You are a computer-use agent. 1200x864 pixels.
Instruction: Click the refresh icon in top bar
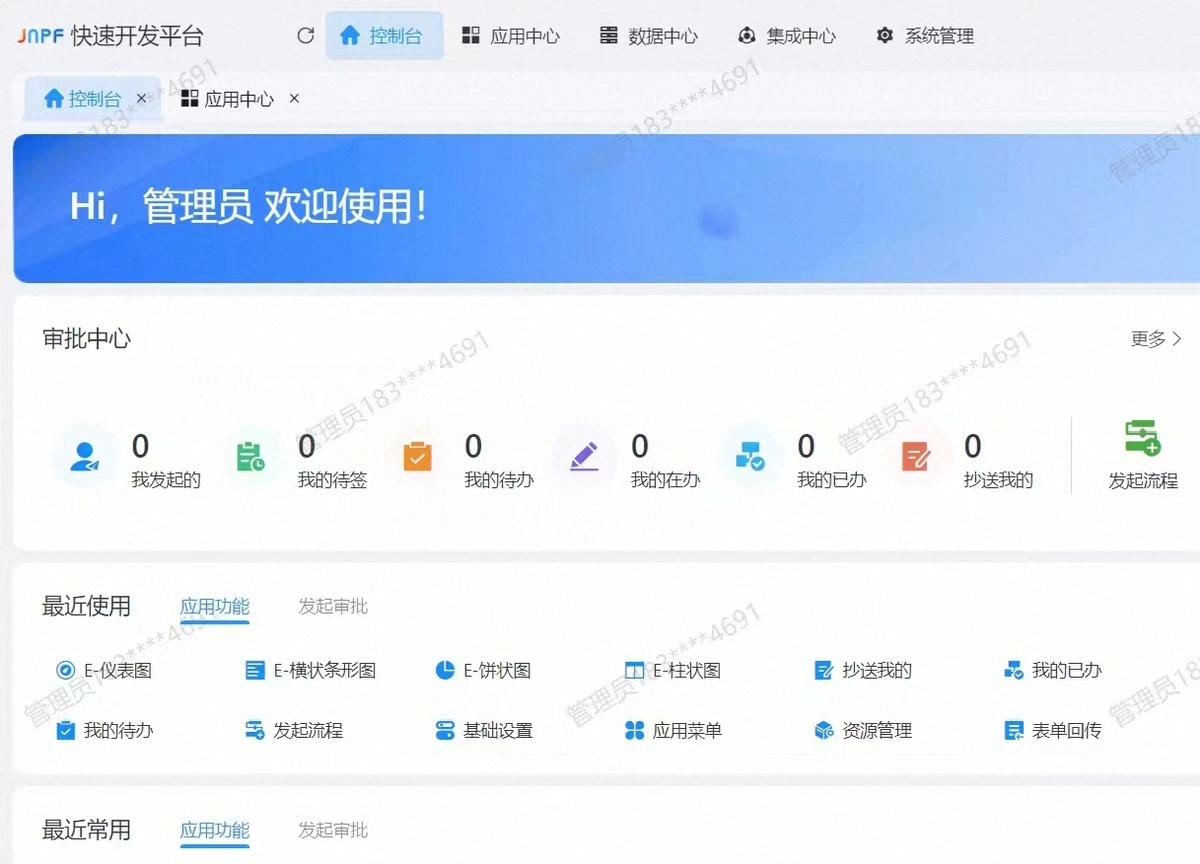click(x=306, y=36)
